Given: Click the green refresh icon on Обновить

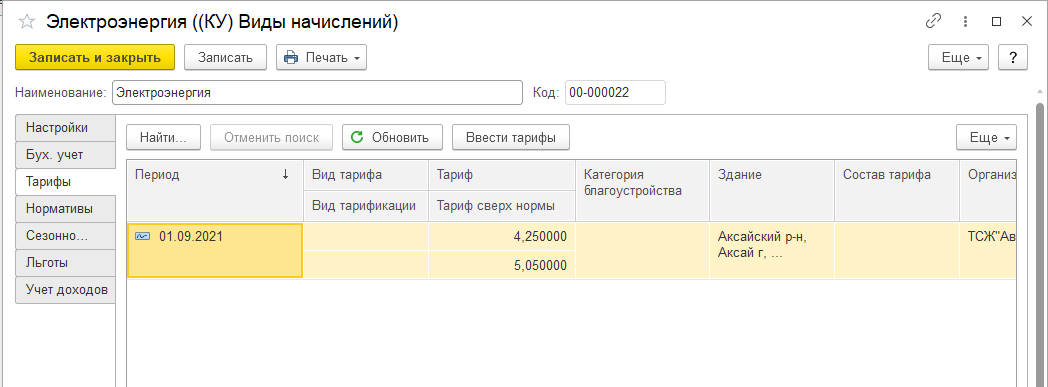Looking at the screenshot, I should [x=357, y=138].
